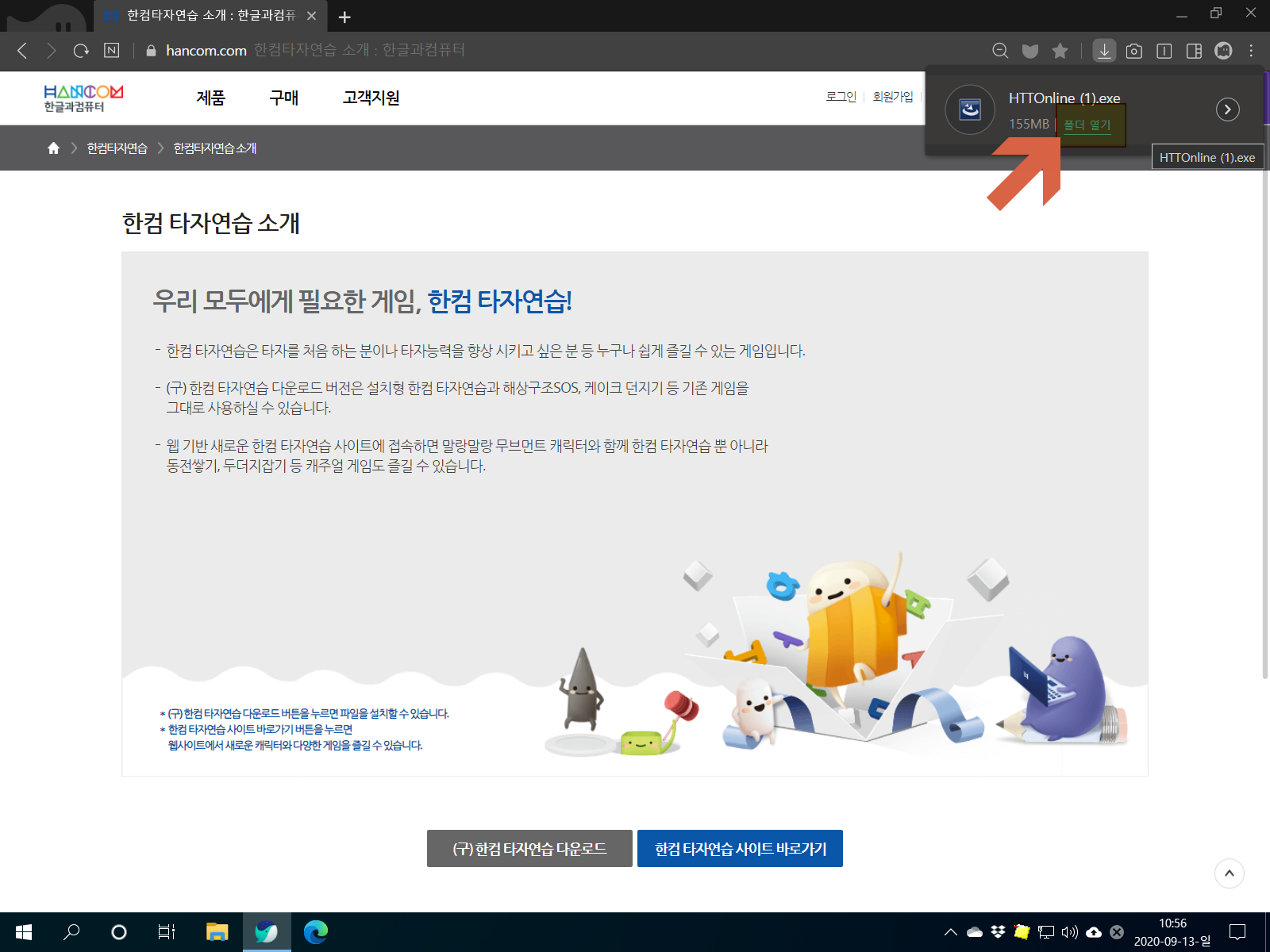The height and width of the screenshot is (952, 1270).
Task: Close the Hancom typing practice tab
Action: click(312, 16)
